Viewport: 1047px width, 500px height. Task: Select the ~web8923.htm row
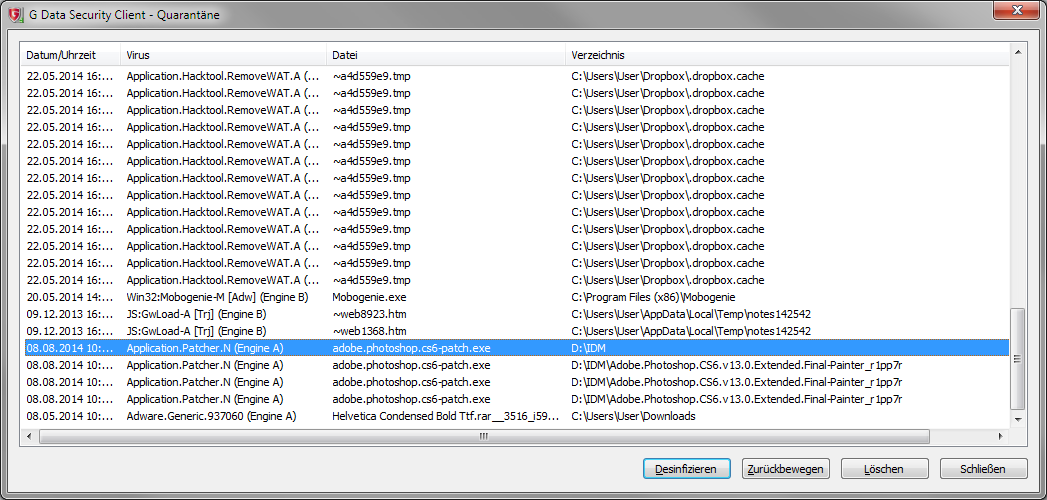click(x=515, y=314)
